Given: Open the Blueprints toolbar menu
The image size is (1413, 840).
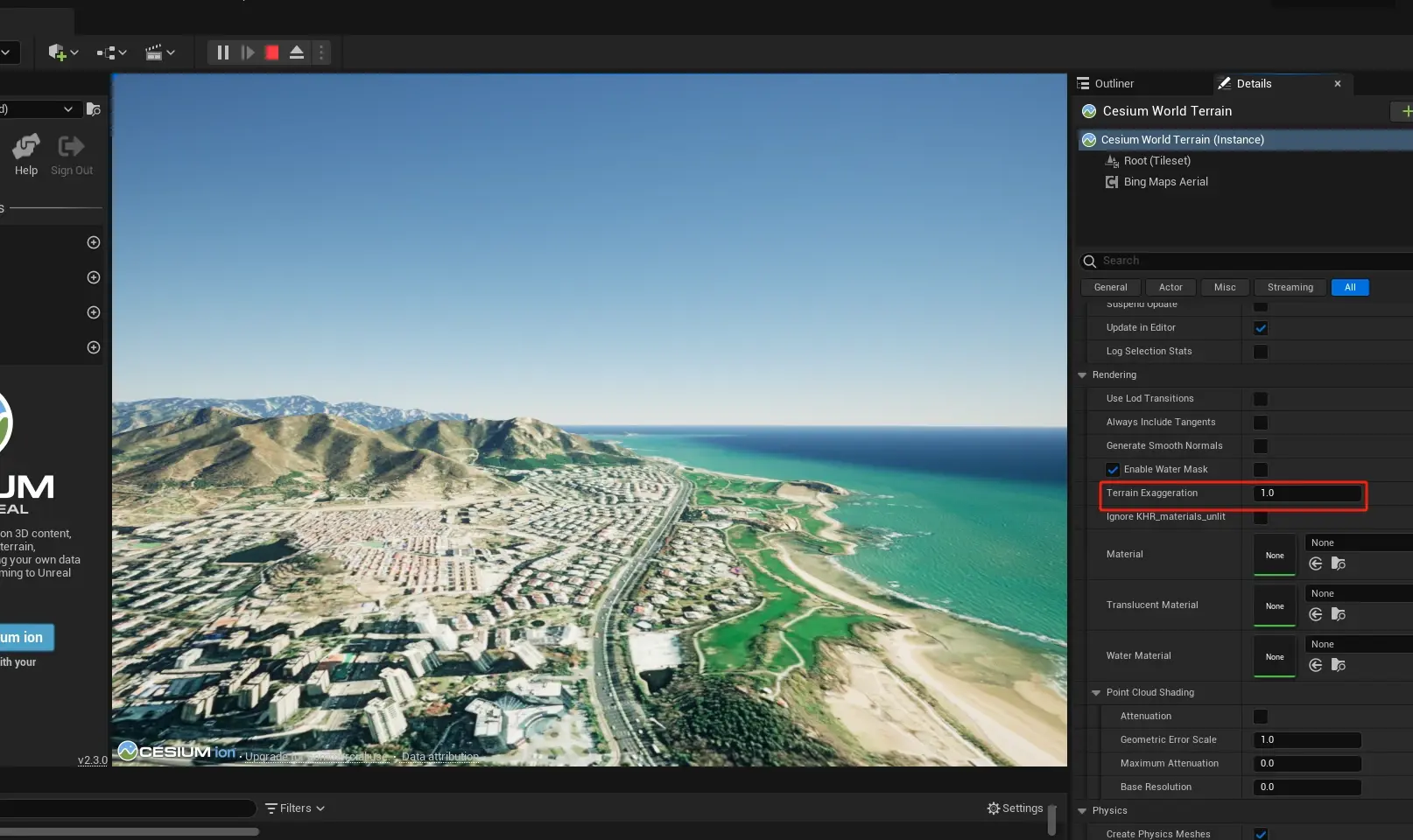Looking at the screenshot, I should click(111, 52).
